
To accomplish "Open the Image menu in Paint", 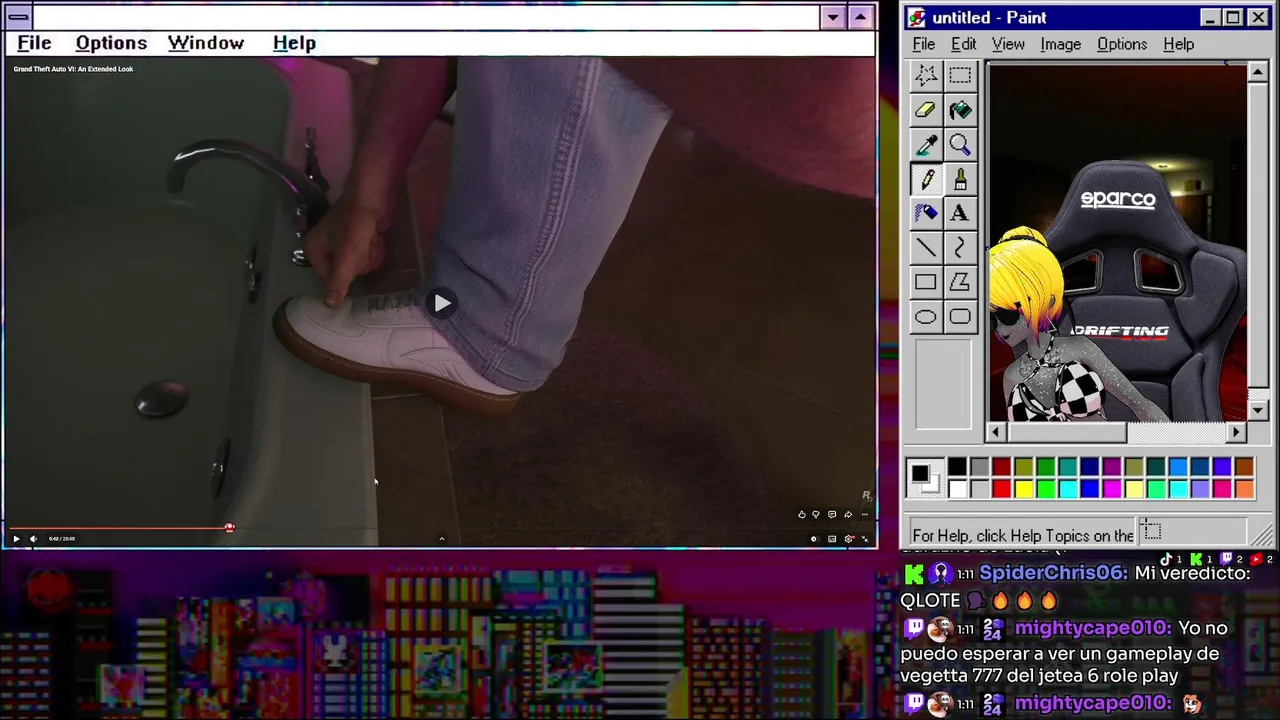I will 1060,44.
